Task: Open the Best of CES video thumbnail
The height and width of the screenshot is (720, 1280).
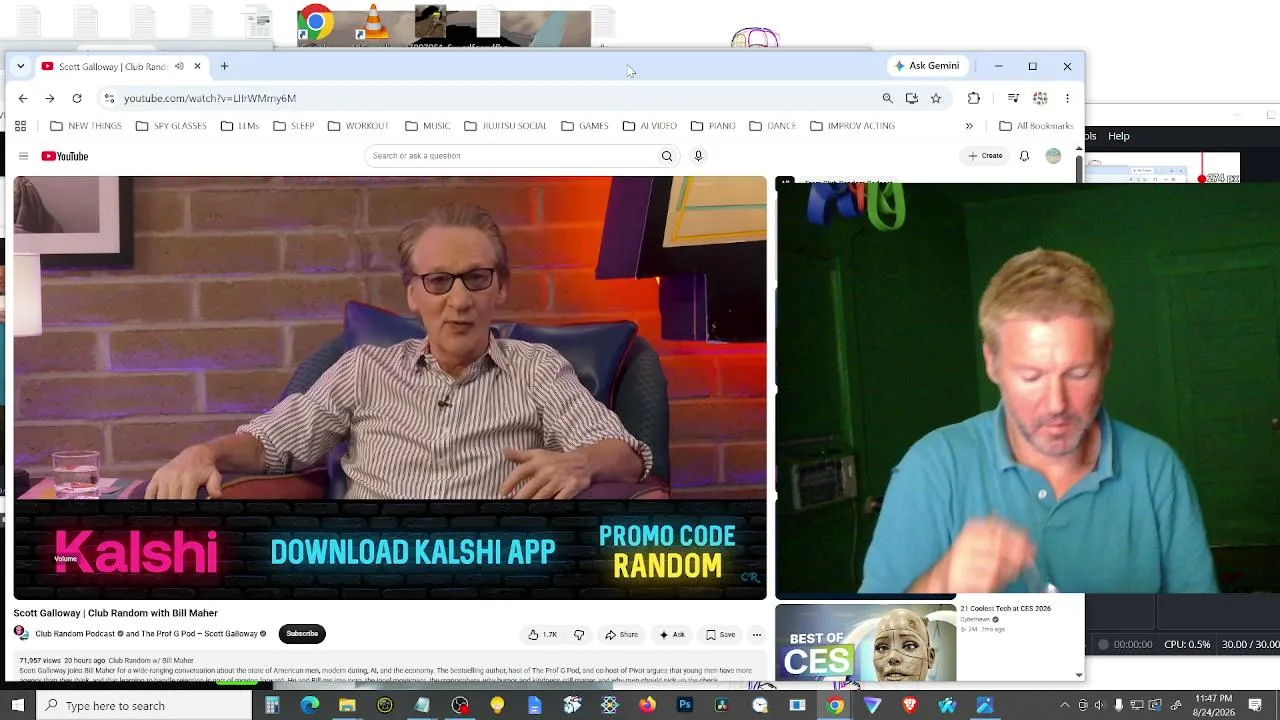Action: 865,641
